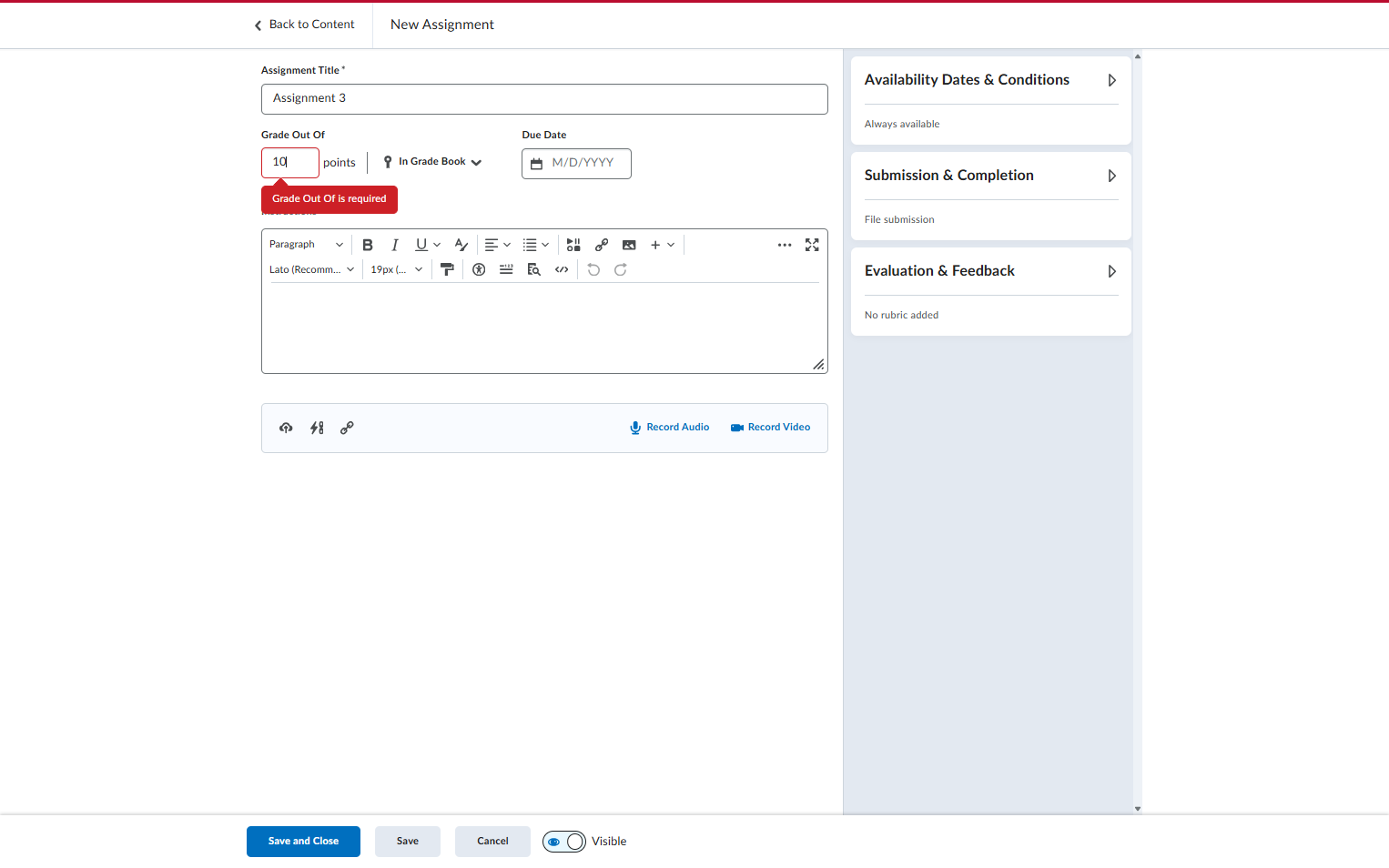This screenshot has height=868, width=1389.
Task: Open the Paragraph format dropdown
Action: click(x=306, y=245)
